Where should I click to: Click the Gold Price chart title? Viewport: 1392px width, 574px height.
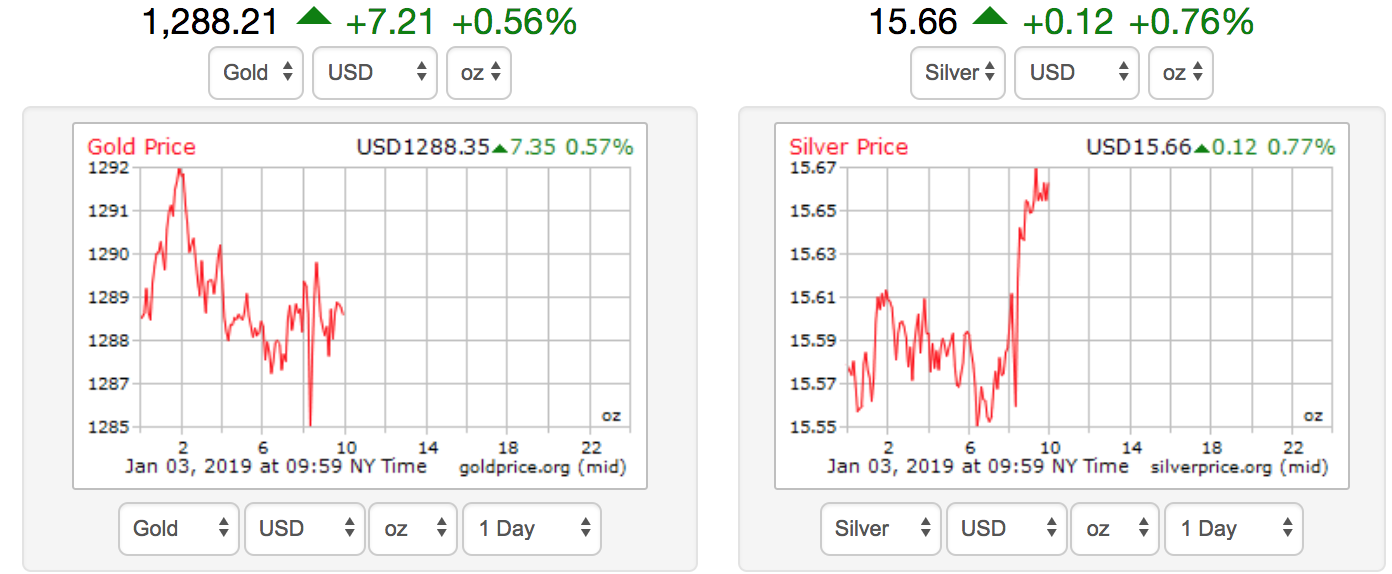pyautogui.click(x=142, y=147)
